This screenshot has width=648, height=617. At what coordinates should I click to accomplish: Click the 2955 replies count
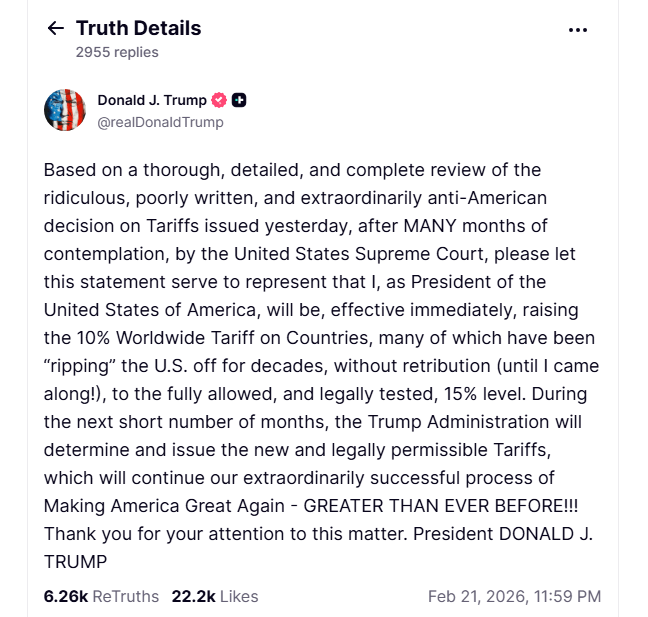[x=117, y=52]
